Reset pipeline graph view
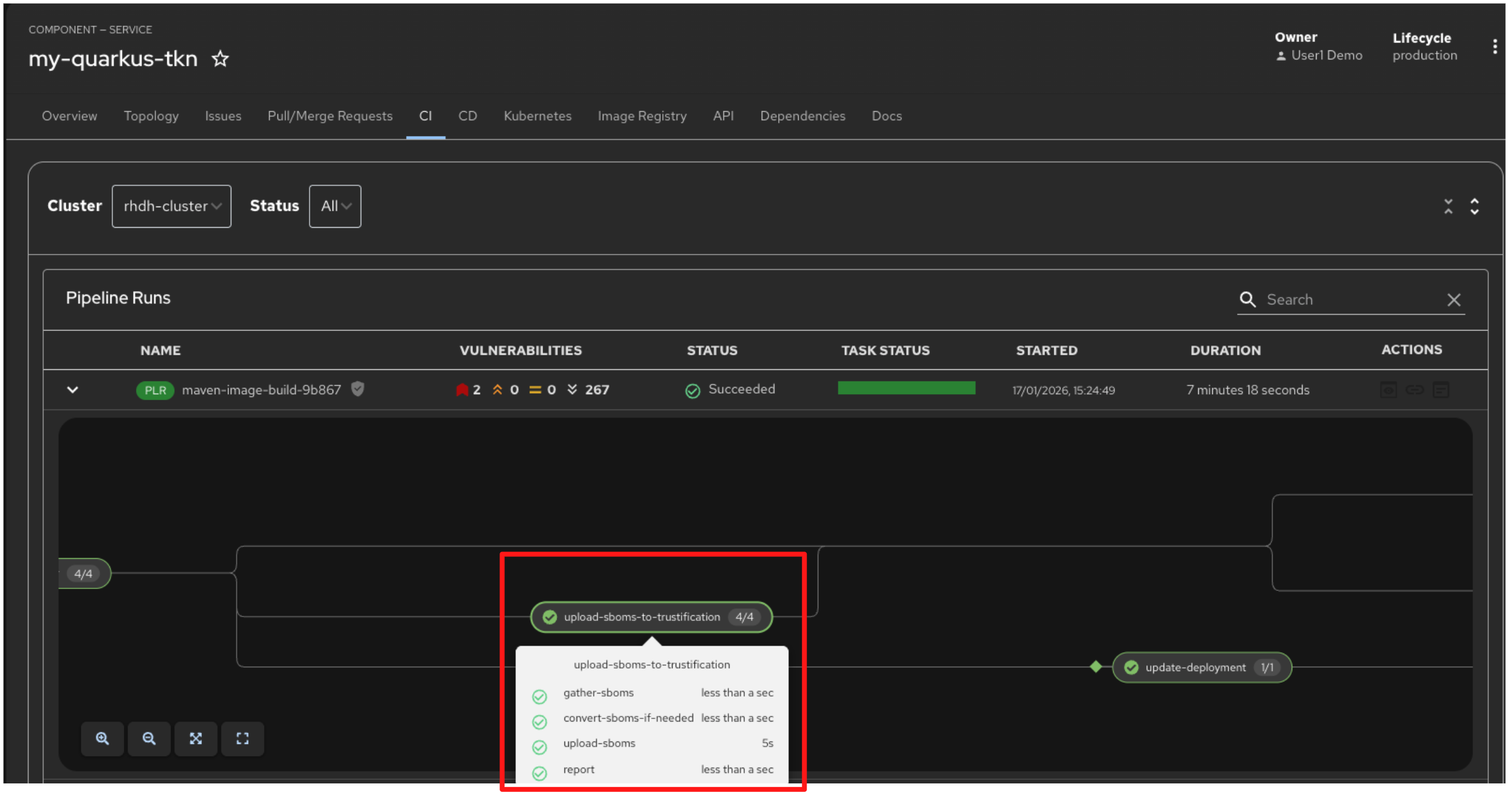1512x798 pixels. coord(242,738)
